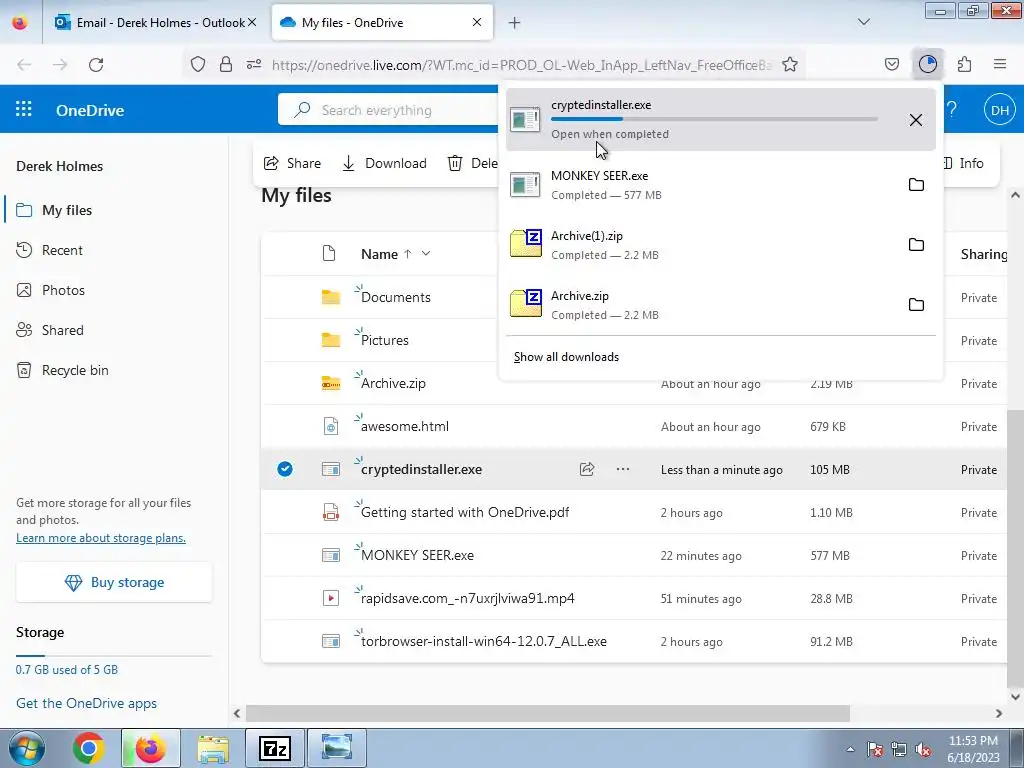Open Windows Explorer from the taskbar
The height and width of the screenshot is (768, 1024).
213,748
